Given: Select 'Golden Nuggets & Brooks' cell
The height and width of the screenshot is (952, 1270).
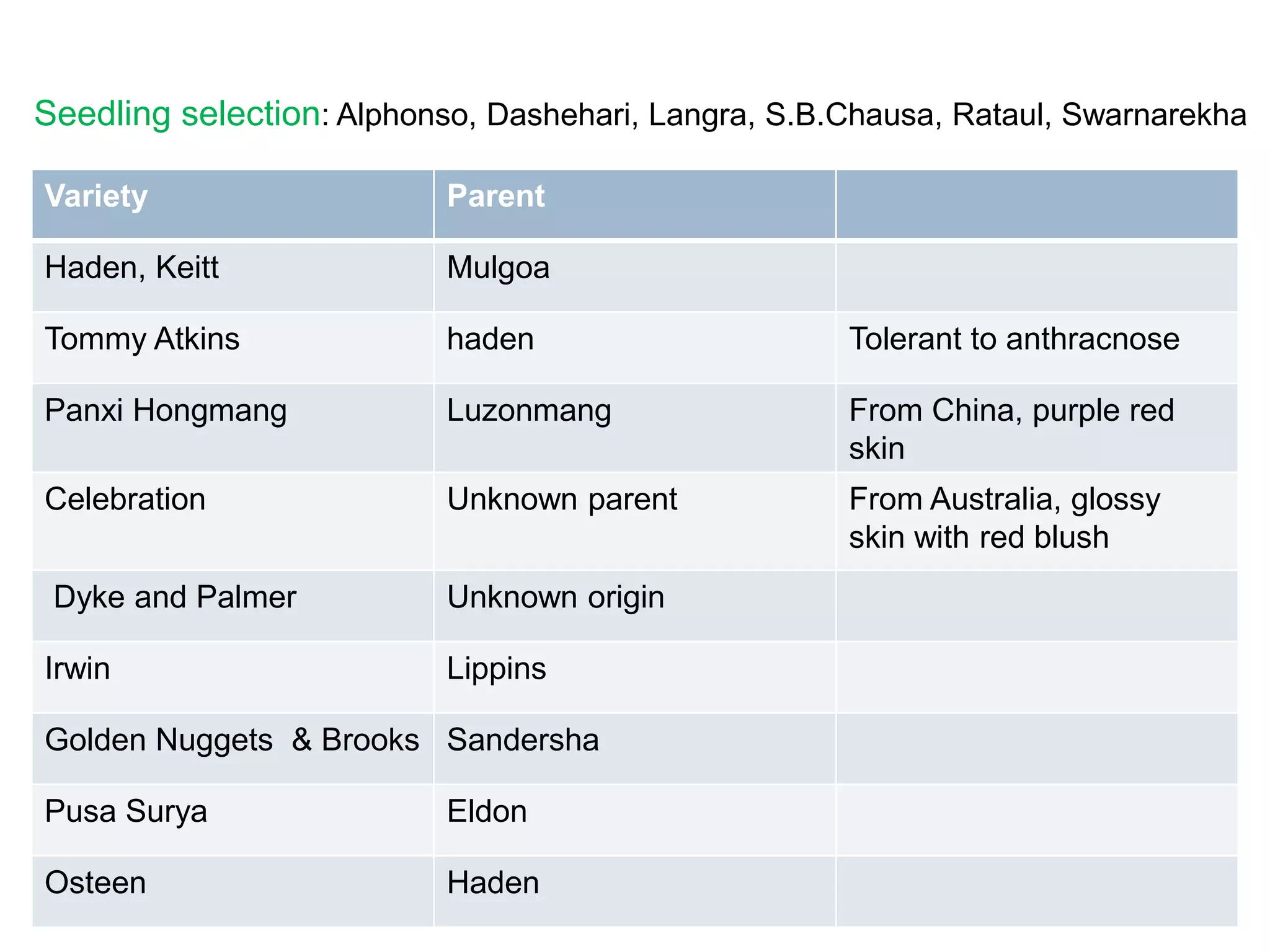Looking at the screenshot, I should 232,740.
